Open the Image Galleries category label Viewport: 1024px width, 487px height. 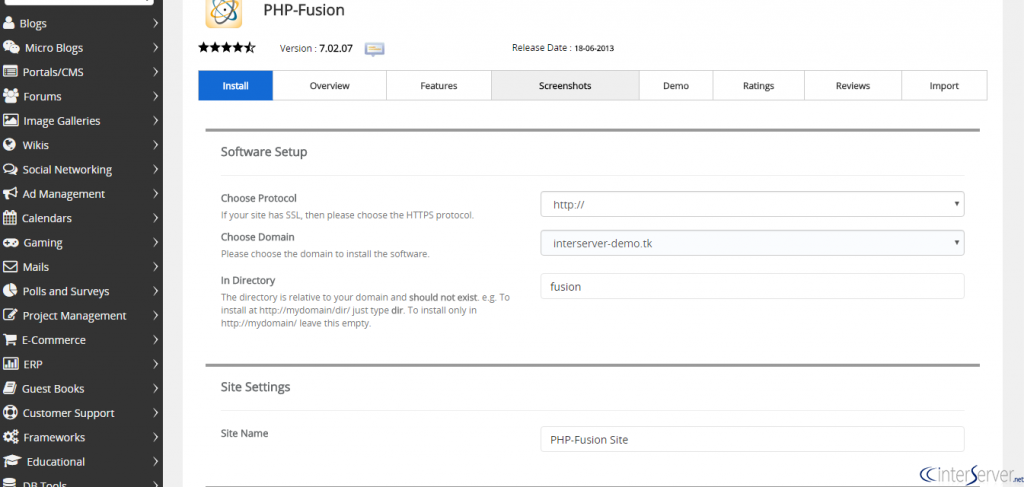pyautogui.click(x=61, y=121)
